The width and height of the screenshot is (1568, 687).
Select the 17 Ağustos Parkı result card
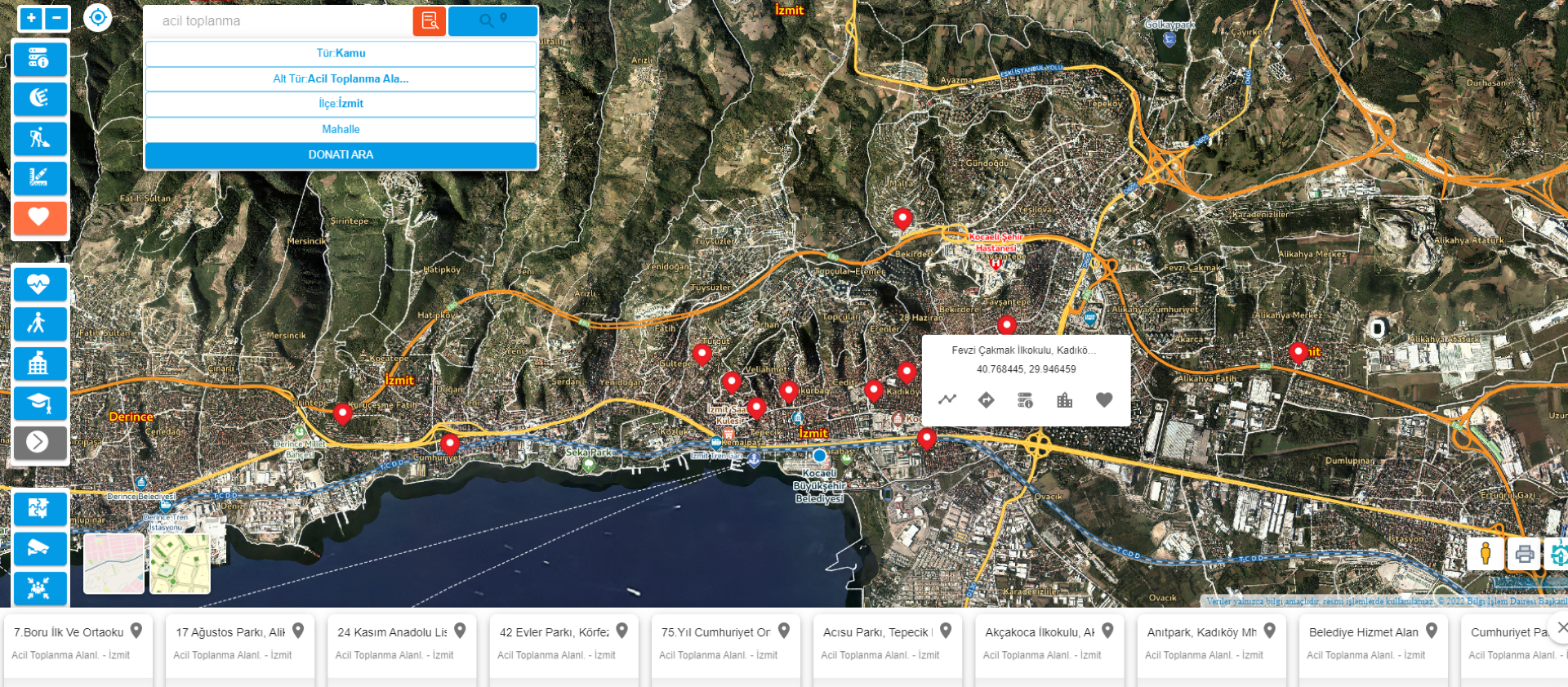click(239, 643)
